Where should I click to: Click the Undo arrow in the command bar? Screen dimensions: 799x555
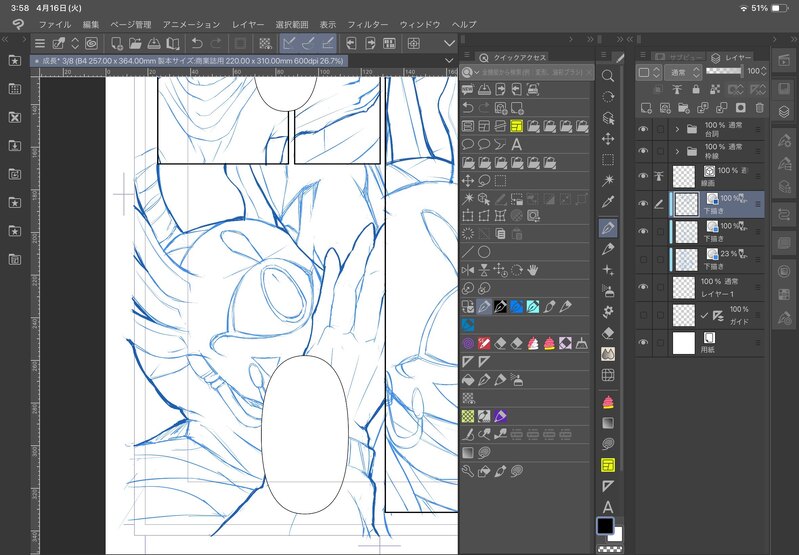(196, 43)
